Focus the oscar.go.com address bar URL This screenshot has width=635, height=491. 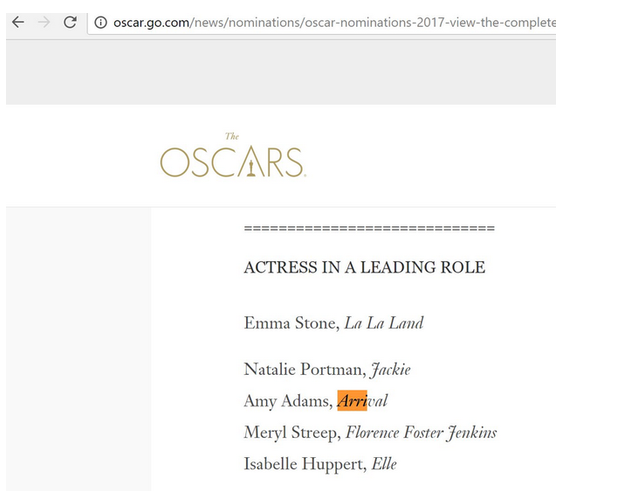coord(334,23)
